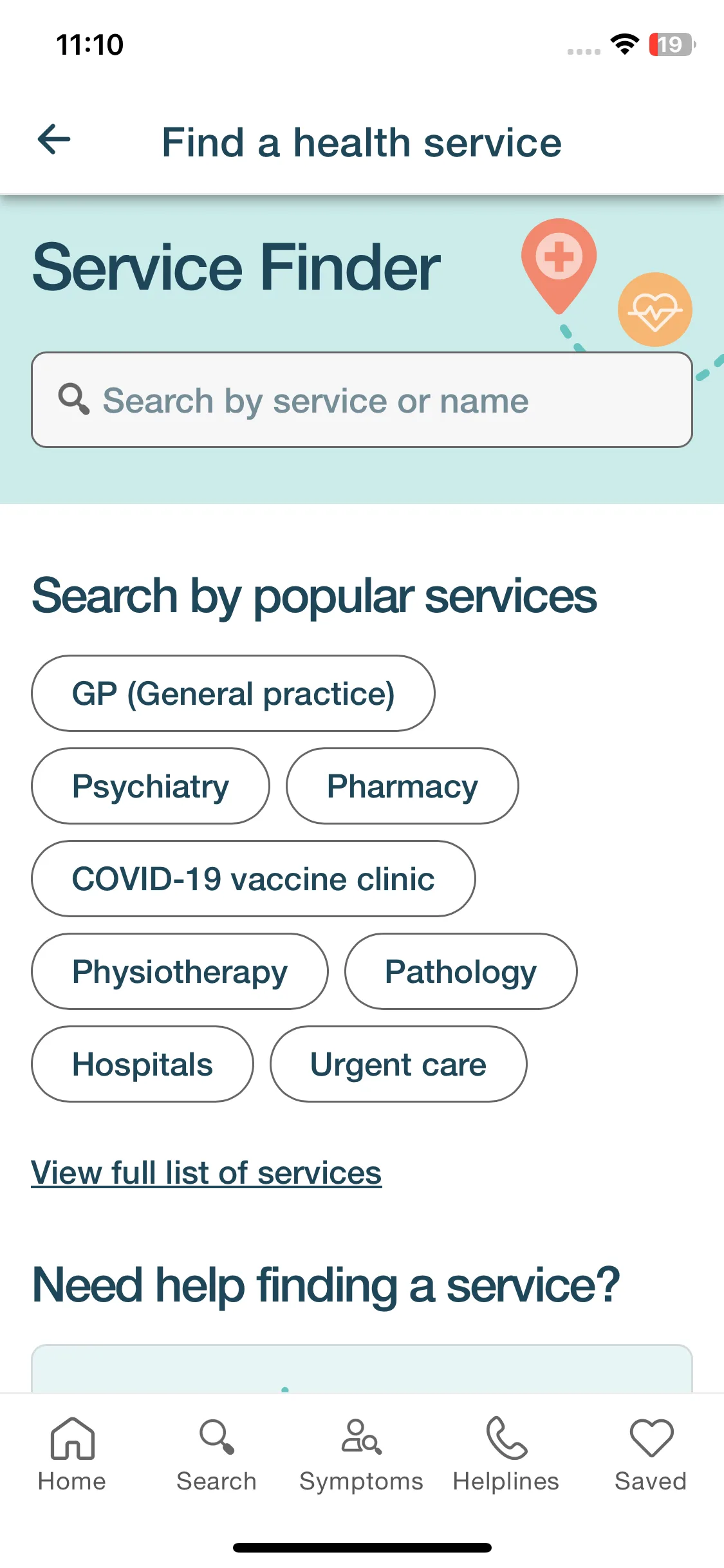Image resolution: width=724 pixels, height=1568 pixels.
Task: Click the magnifier icon in search box
Action: pyautogui.click(x=73, y=399)
